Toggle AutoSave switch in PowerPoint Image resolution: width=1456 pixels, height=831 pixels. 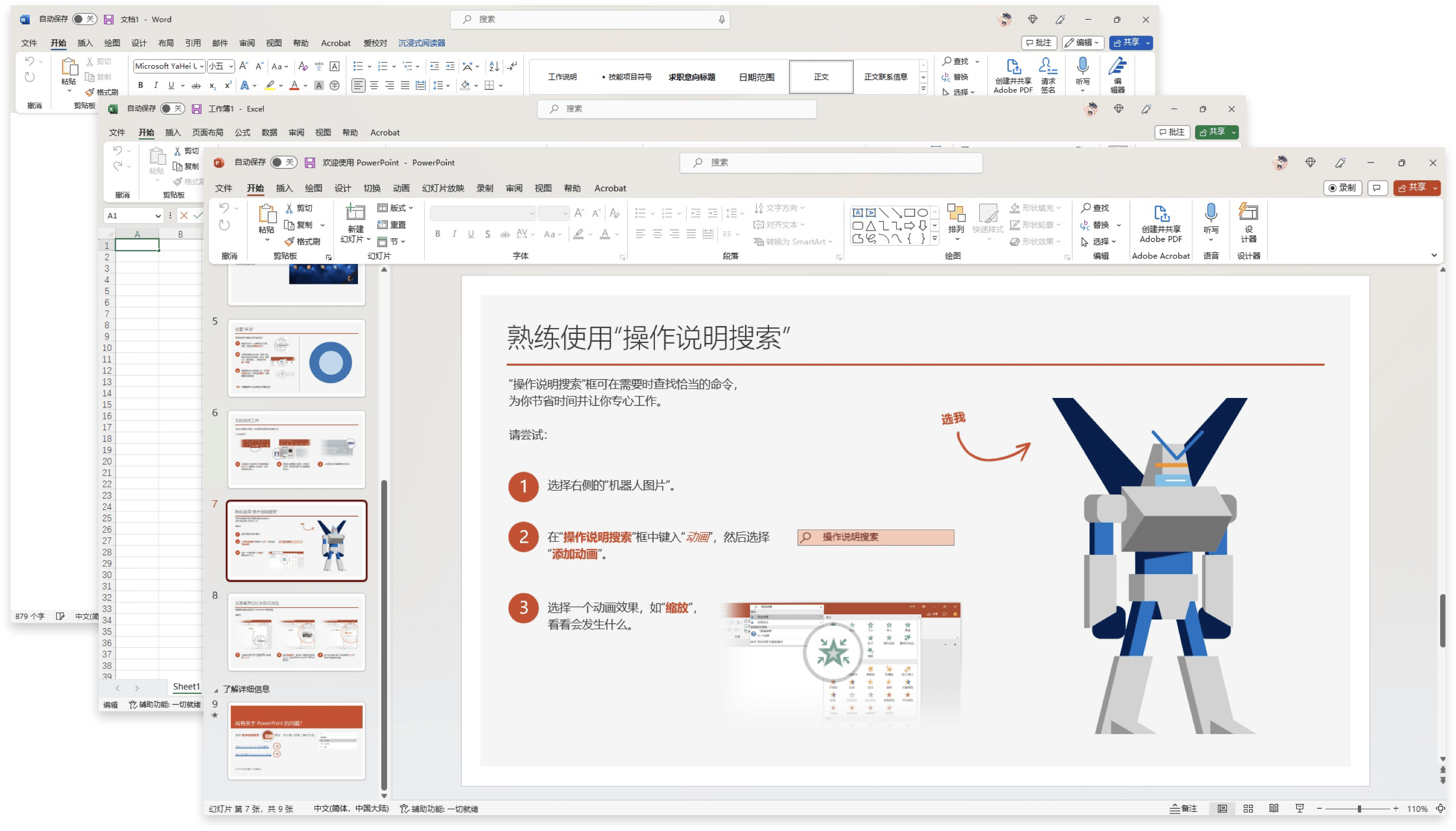tap(283, 163)
